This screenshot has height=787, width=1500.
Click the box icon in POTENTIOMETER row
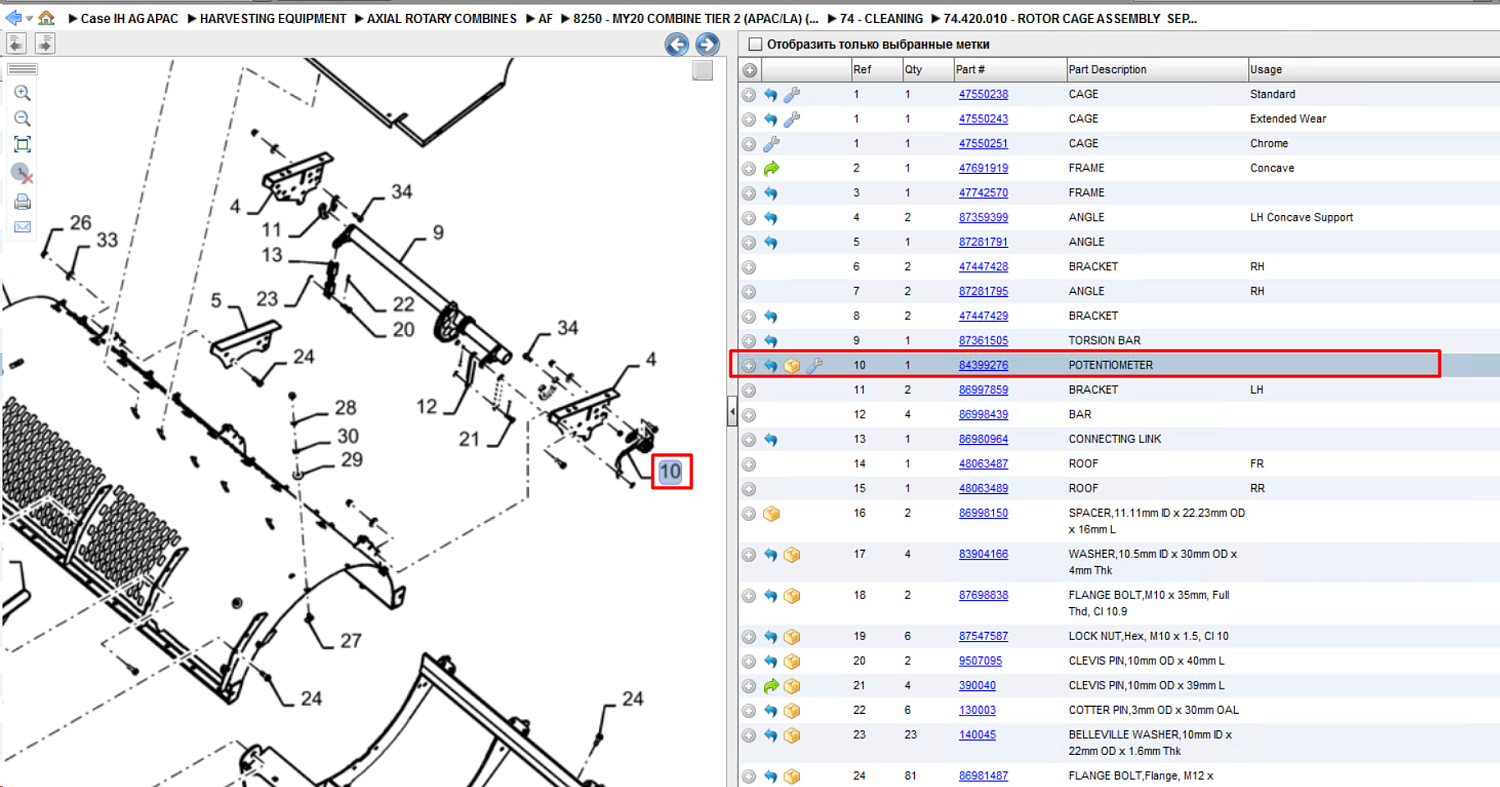(792, 366)
